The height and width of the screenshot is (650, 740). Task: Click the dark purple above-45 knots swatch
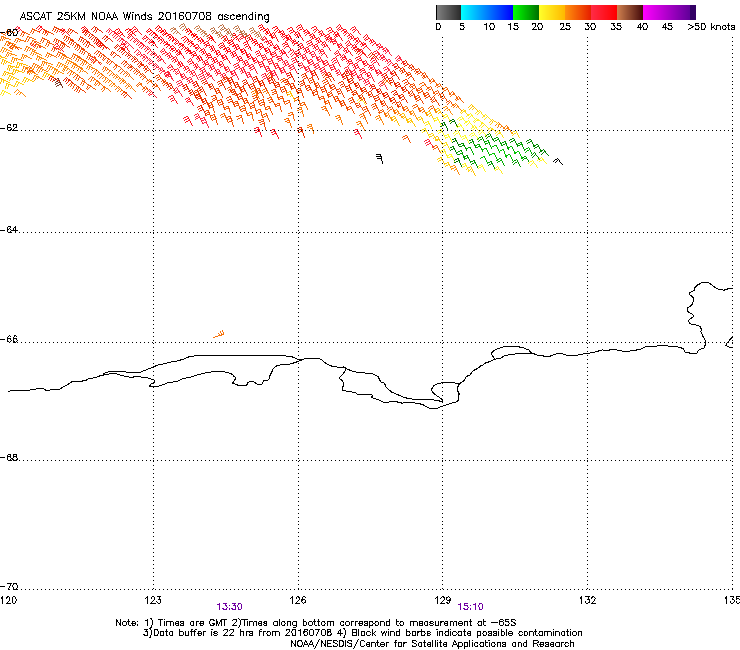[682, 12]
